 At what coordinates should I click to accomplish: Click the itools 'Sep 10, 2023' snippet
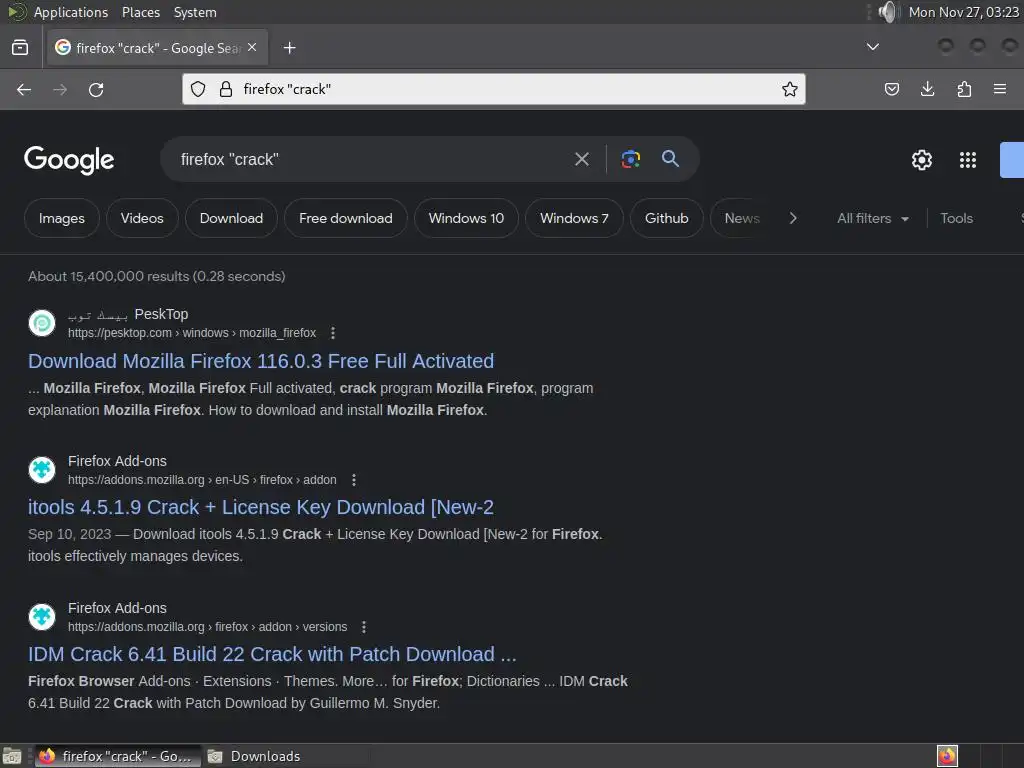click(69, 534)
